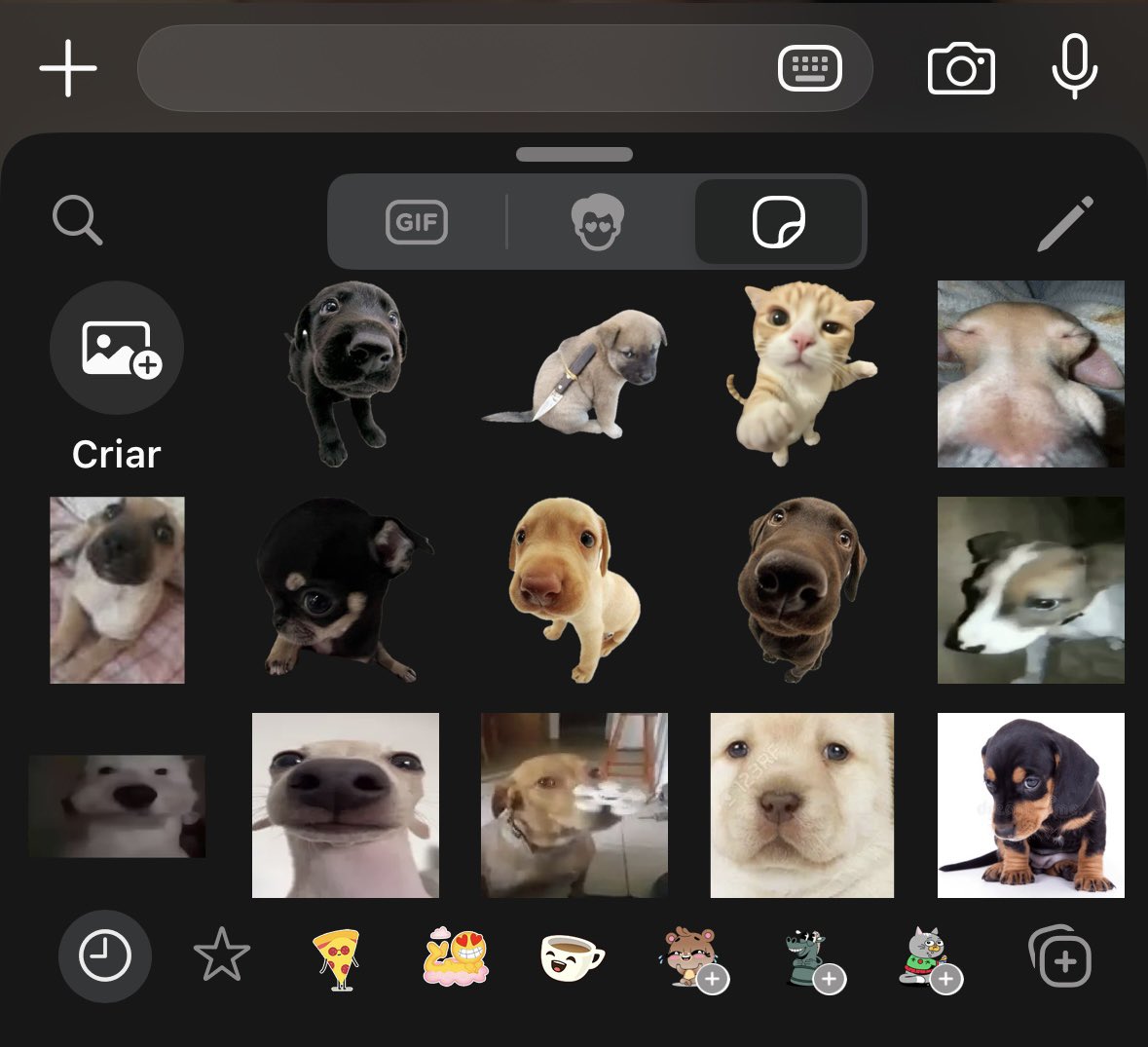Image resolution: width=1148 pixels, height=1047 pixels.
Task: Open favorite stickers star icon
Action: click(222, 954)
